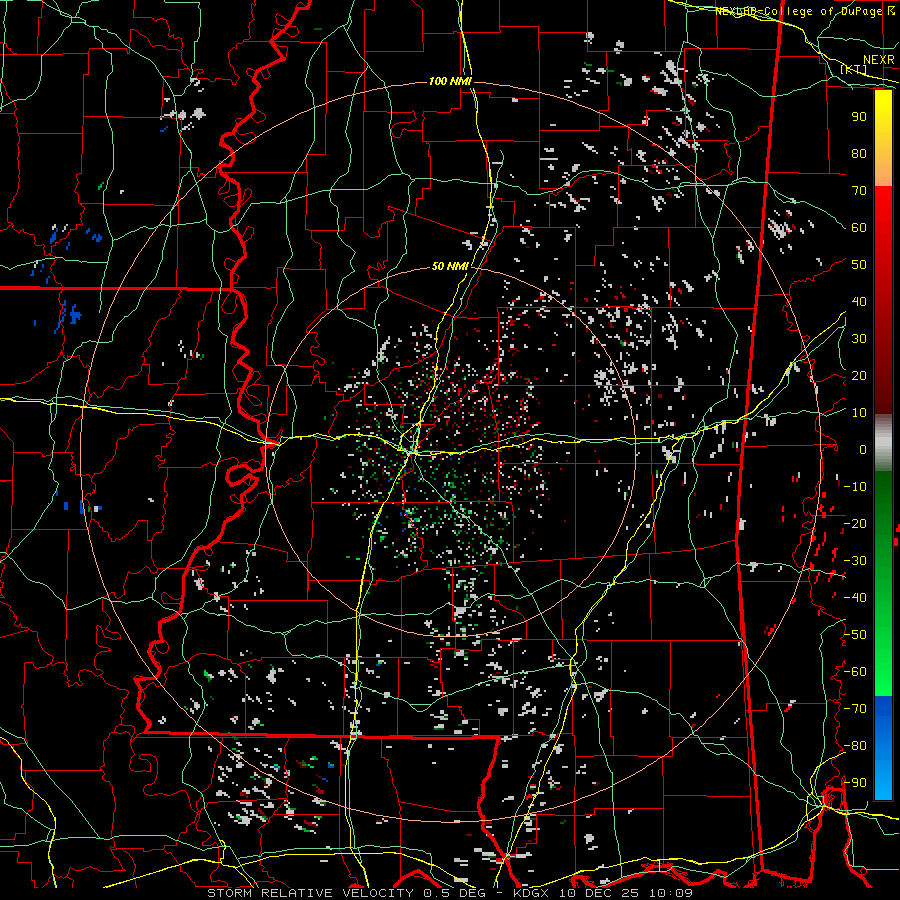Click the -20 scale label
This screenshot has height=900, width=900.
tap(855, 523)
